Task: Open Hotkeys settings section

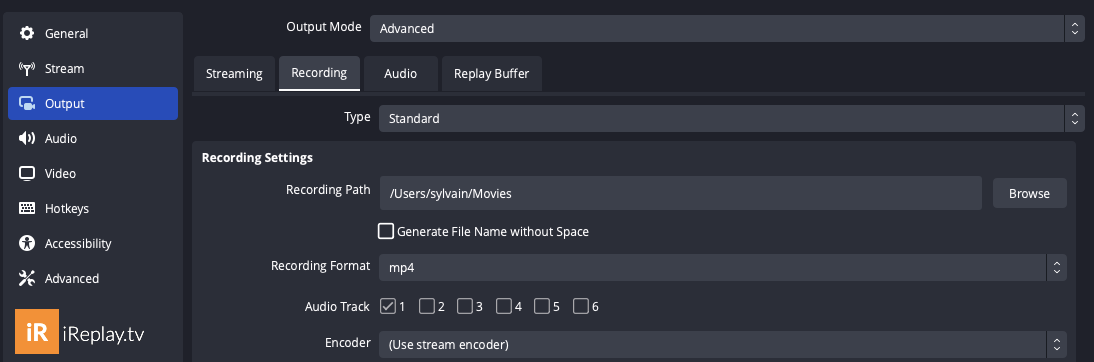Action: pyautogui.click(x=93, y=208)
